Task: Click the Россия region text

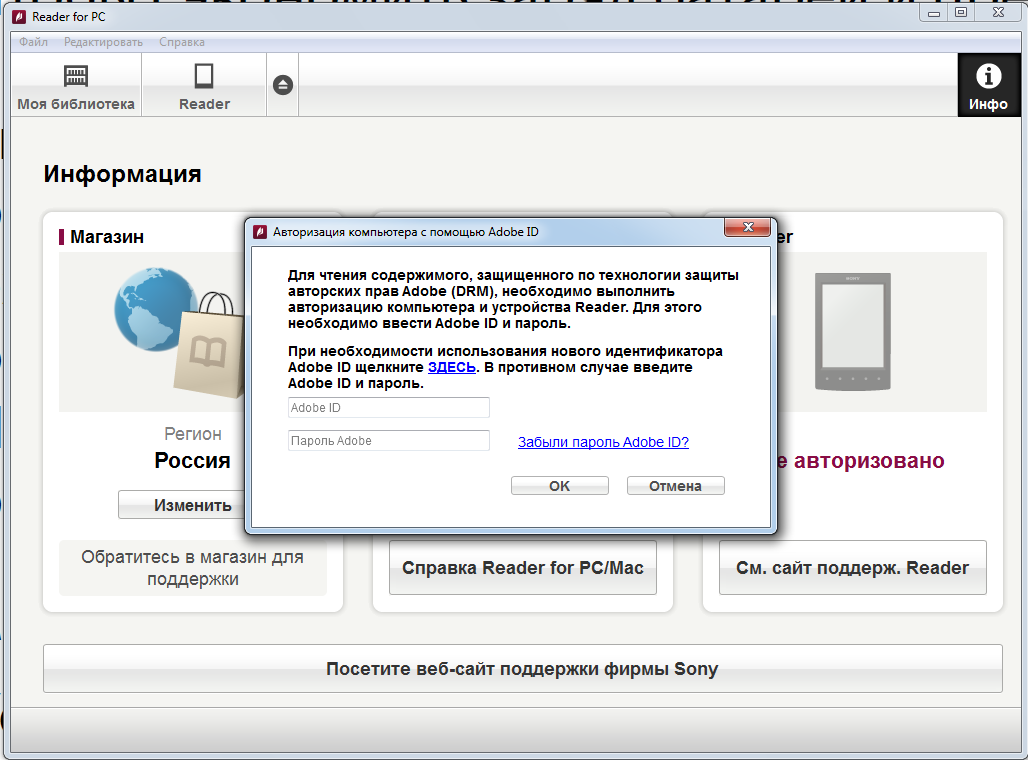Action: point(192,460)
